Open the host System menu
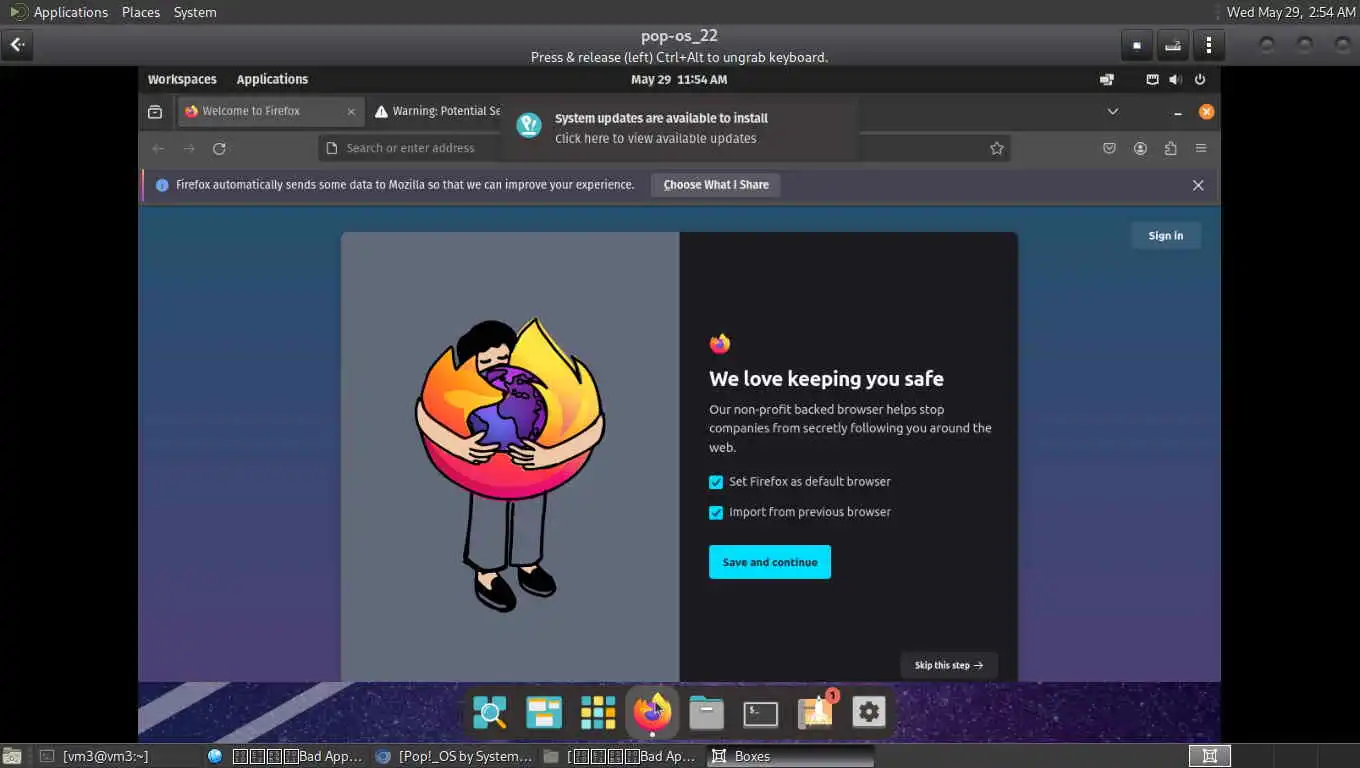The height and width of the screenshot is (768, 1360). (x=195, y=12)
